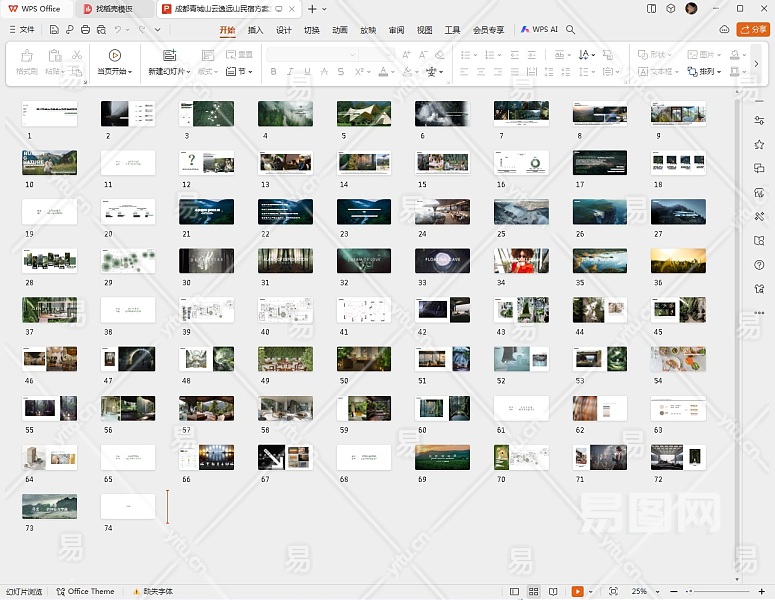The width and height of the screenshot is (775, 600).
Task: Click the orange 分享 share button
Action: pyautogui.click(x=752, y=30)
